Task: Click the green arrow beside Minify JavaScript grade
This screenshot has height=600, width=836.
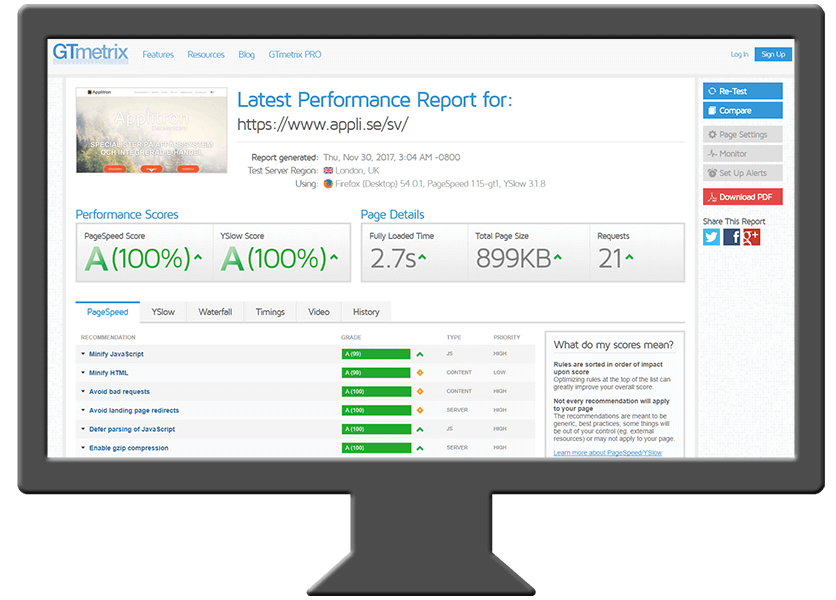Action: (x=420, y=354)
